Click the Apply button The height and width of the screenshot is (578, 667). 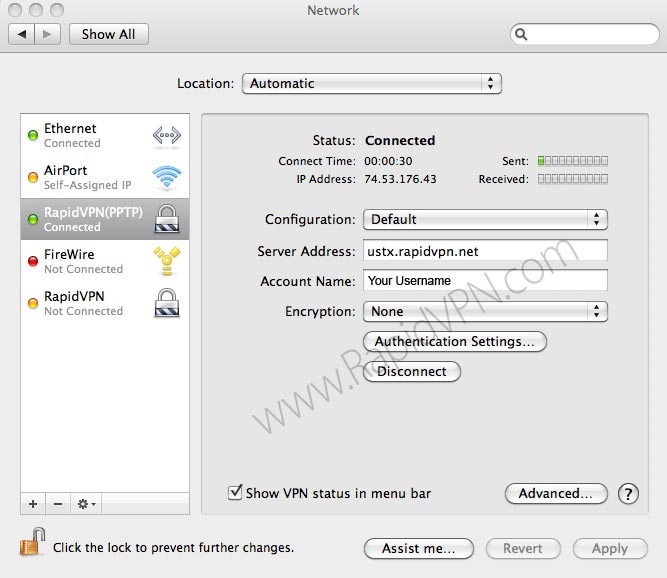click(610, 548)
